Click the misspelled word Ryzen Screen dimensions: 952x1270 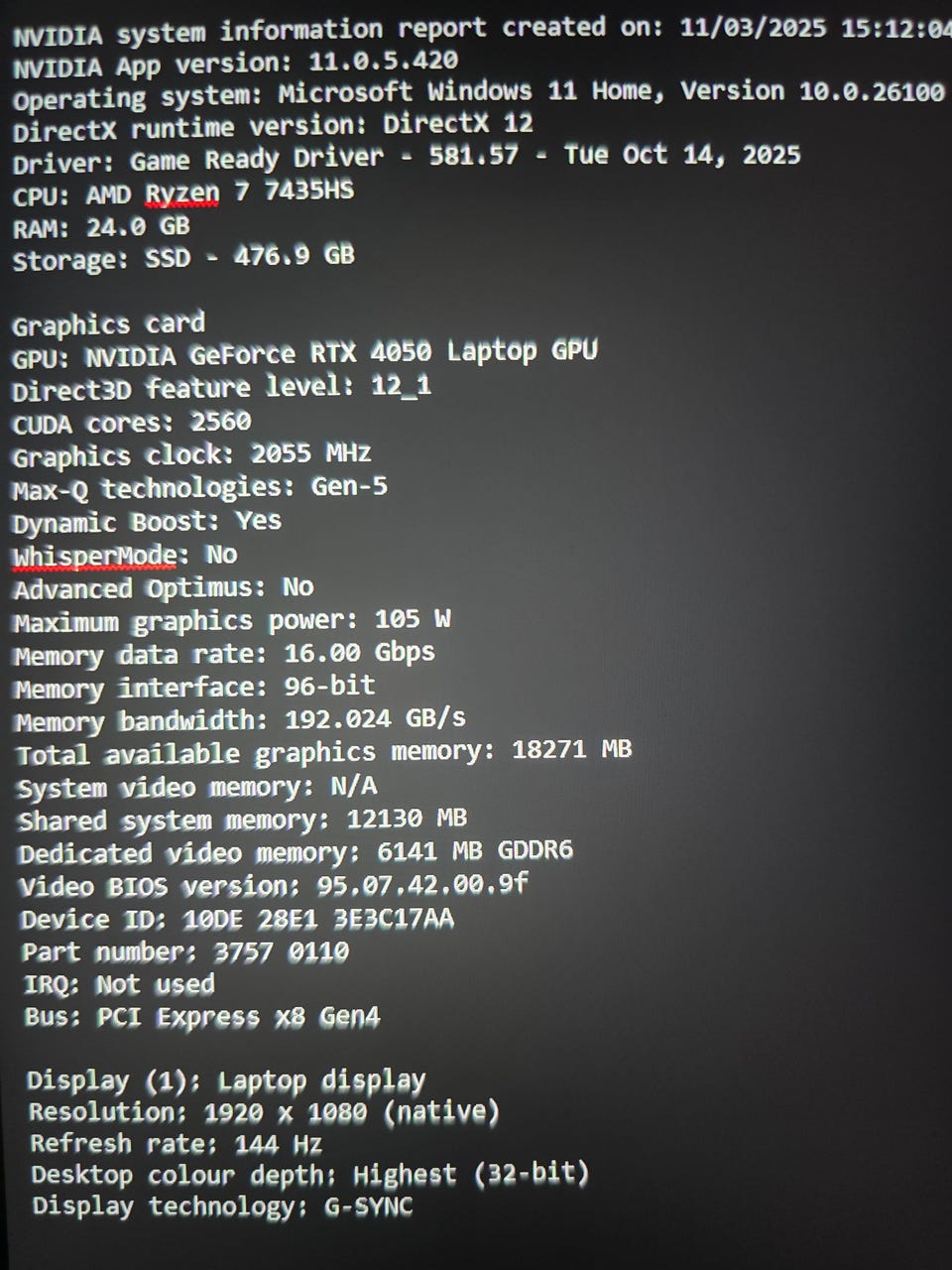click(182, 191)
